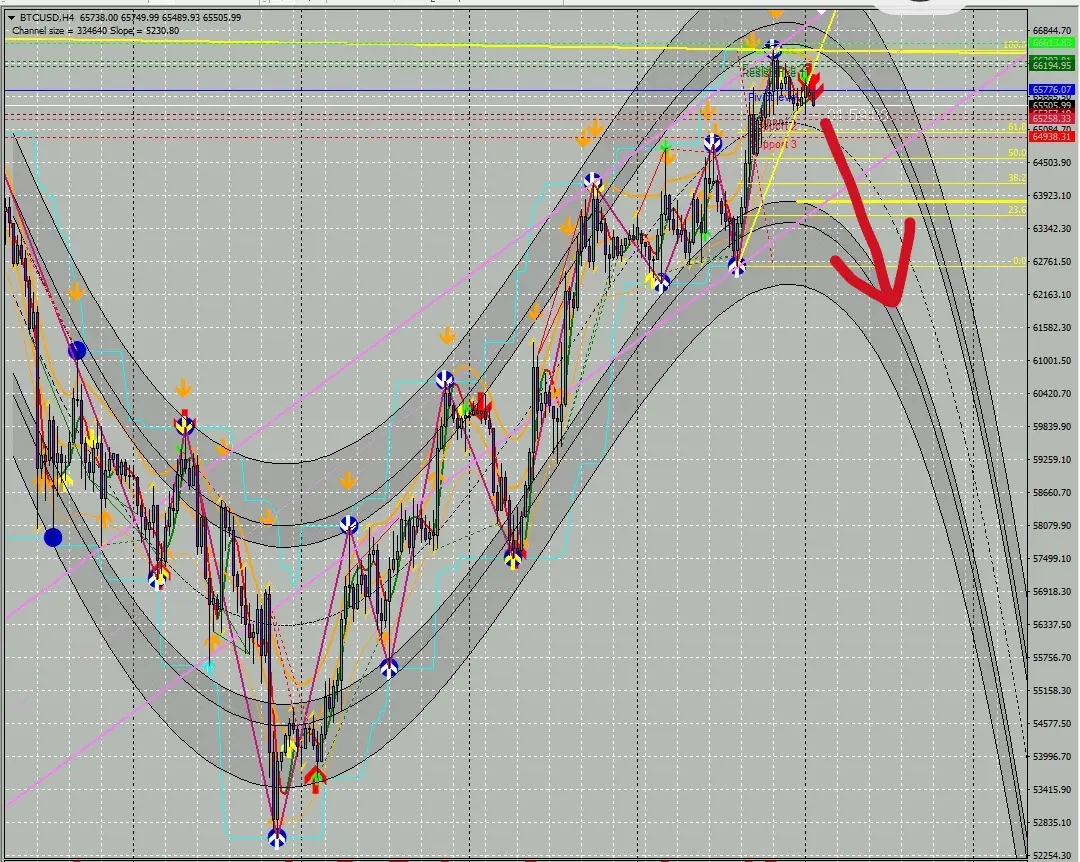Click the 64503.90 price scale value
The height and width of the screenshot is (862, 1080).
(x=1052, y=163)
